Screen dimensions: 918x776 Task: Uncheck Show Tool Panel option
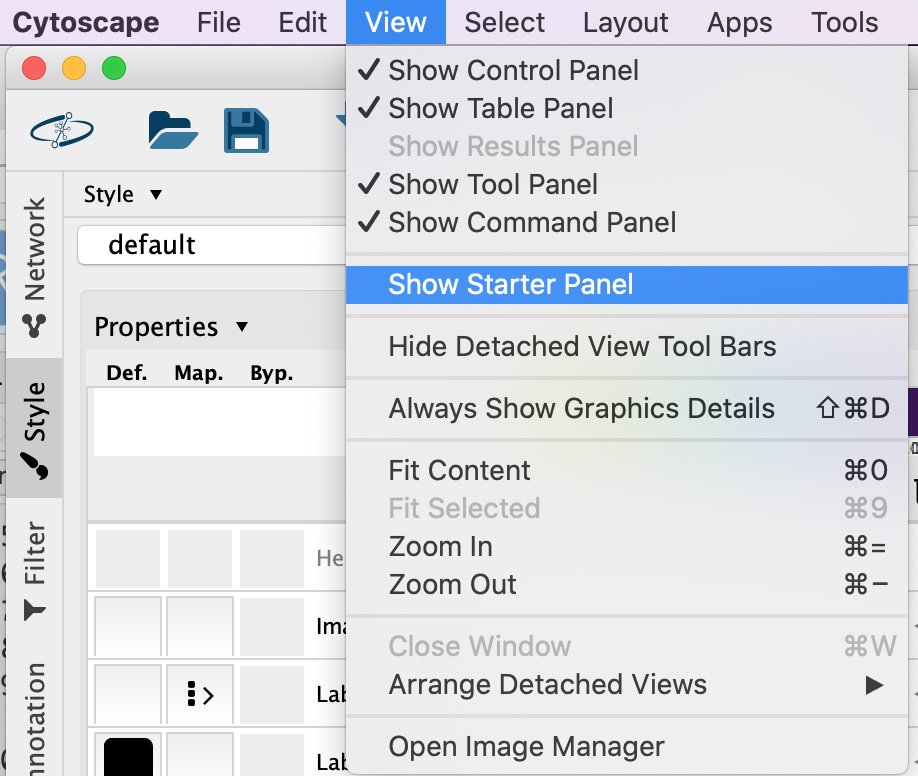point(493,184)
